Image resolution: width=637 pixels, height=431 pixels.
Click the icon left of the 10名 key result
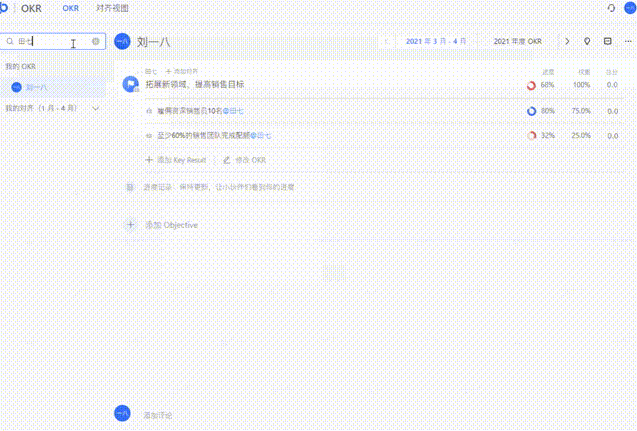[x=149, y=111]
